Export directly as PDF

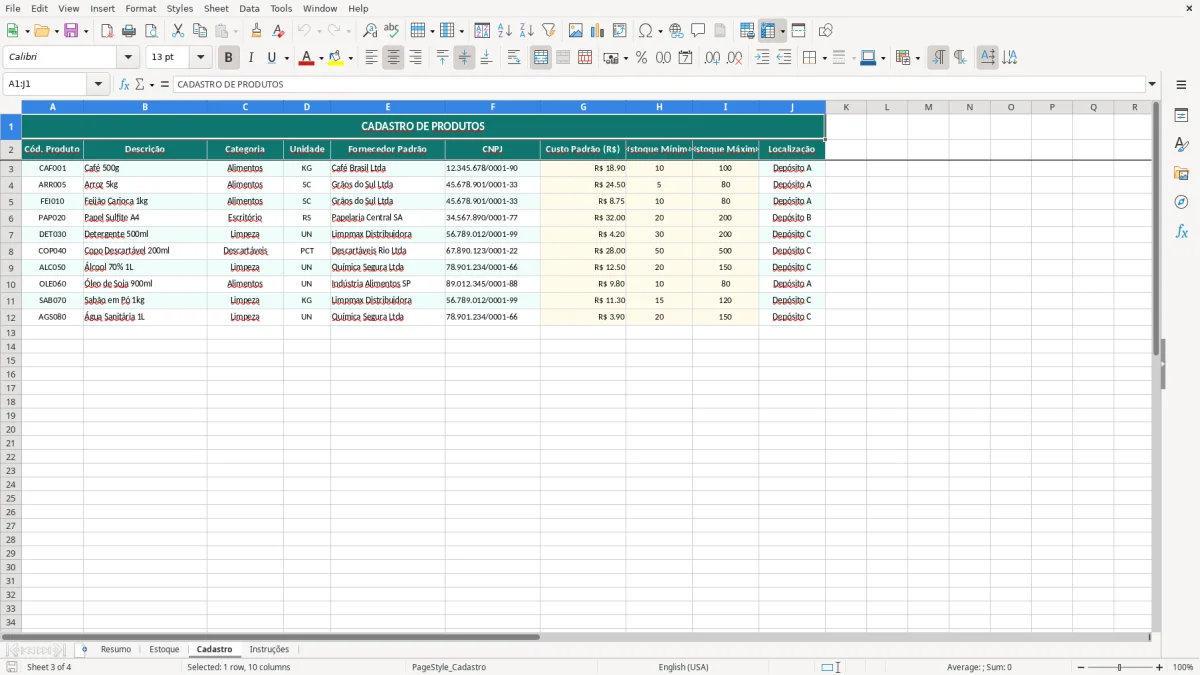[x=107, y=31]
